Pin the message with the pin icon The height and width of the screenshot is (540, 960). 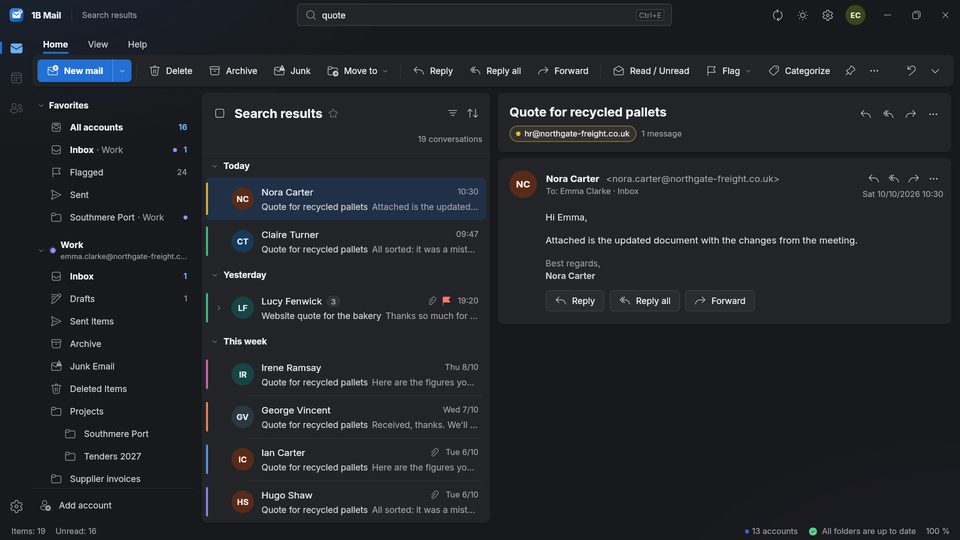tap(850, 71)
